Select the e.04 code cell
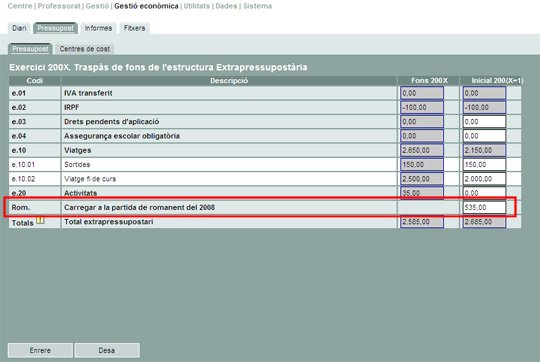540x362 pixels. click(x=35, y=136)
